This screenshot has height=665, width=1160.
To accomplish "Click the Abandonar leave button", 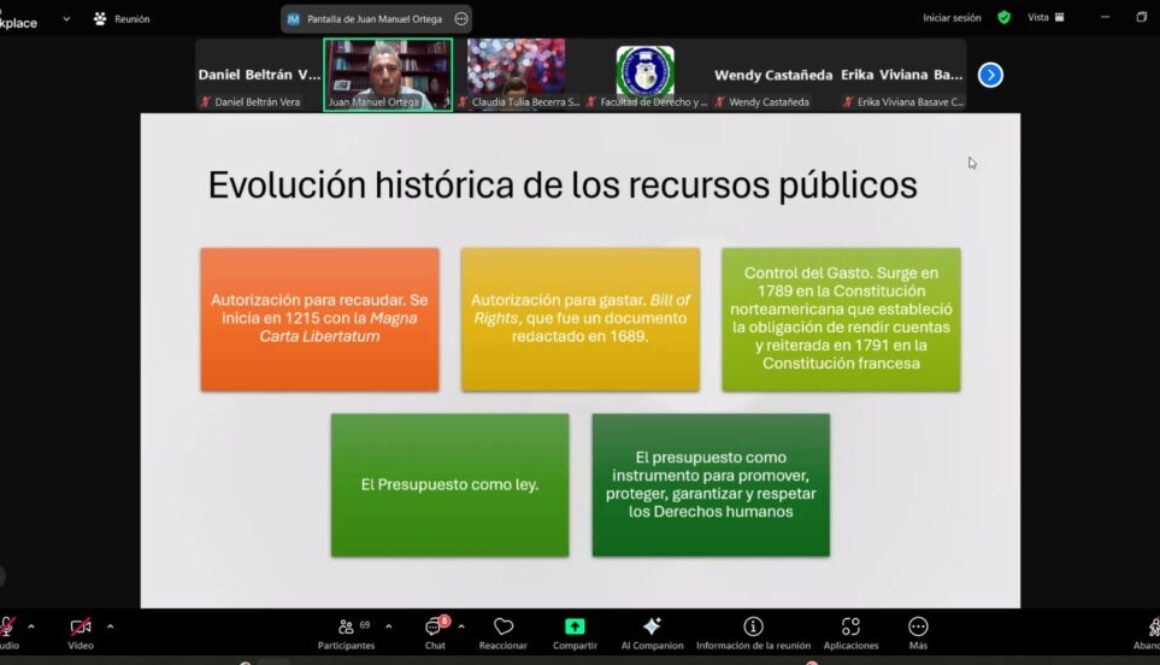I will click(1149, 633).
